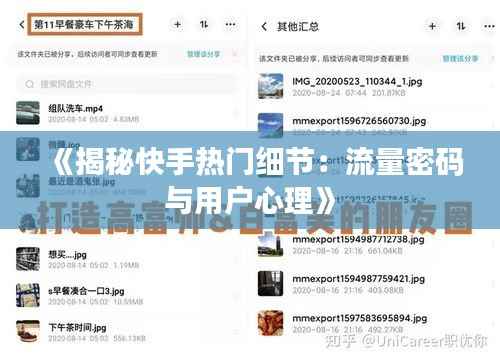Select the file name mmexport1594987712738.jpg
500x361 pixels.
(358, 239)
